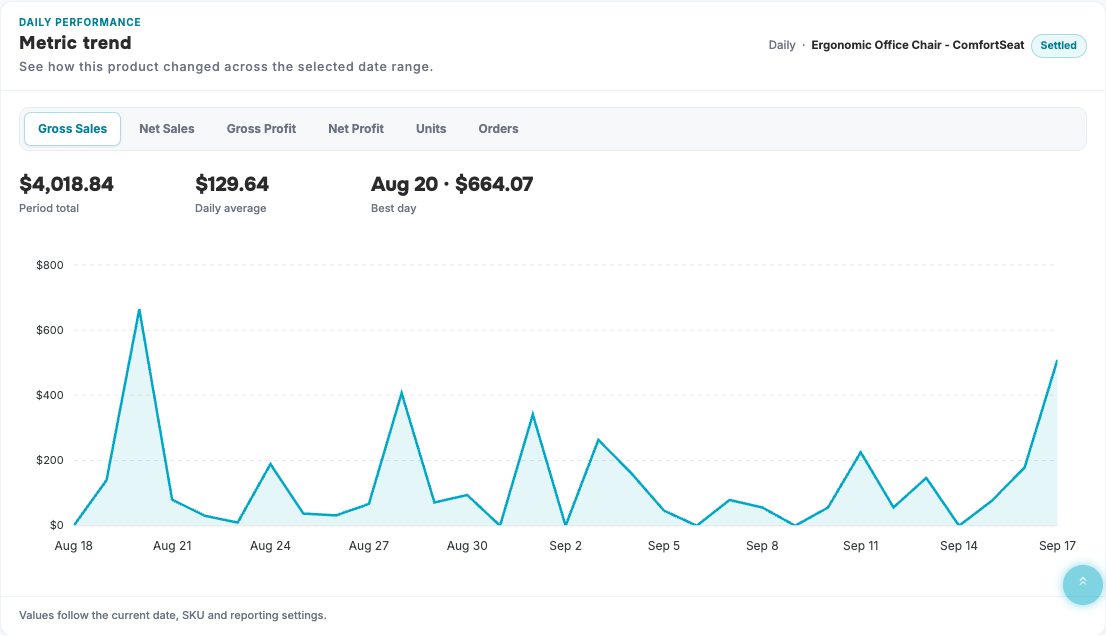1106x636 pixels.
Task: Switch to the Net Sales tab
Action: [x=166, y=129]
